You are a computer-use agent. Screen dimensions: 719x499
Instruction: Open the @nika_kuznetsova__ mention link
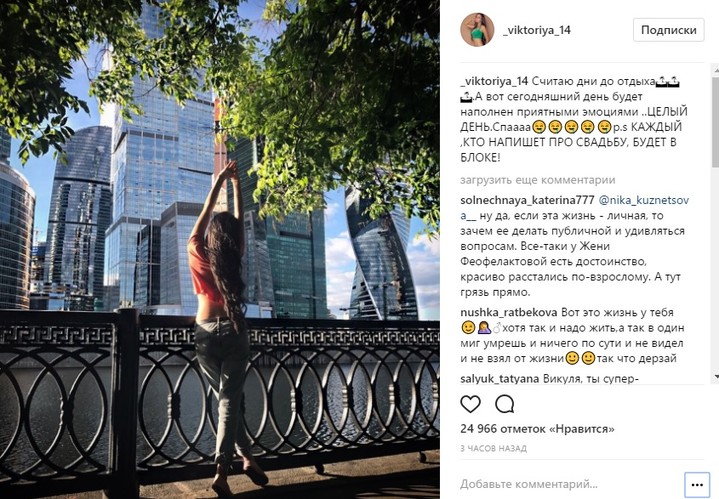pos(575,208)
